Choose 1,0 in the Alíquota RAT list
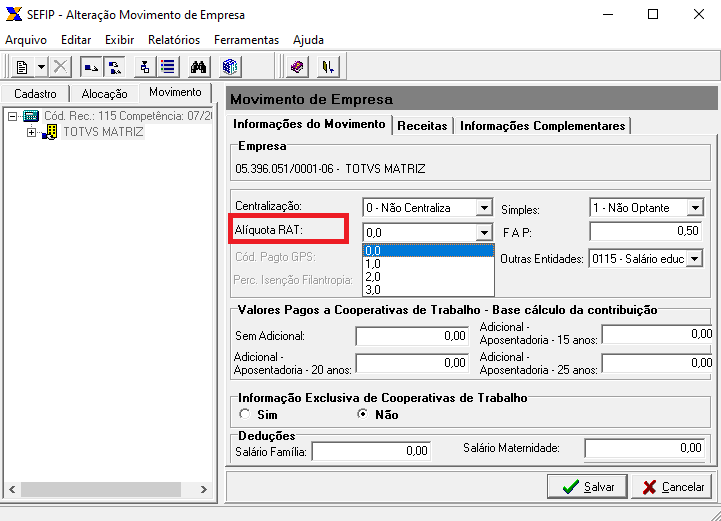 coord(428,264)
